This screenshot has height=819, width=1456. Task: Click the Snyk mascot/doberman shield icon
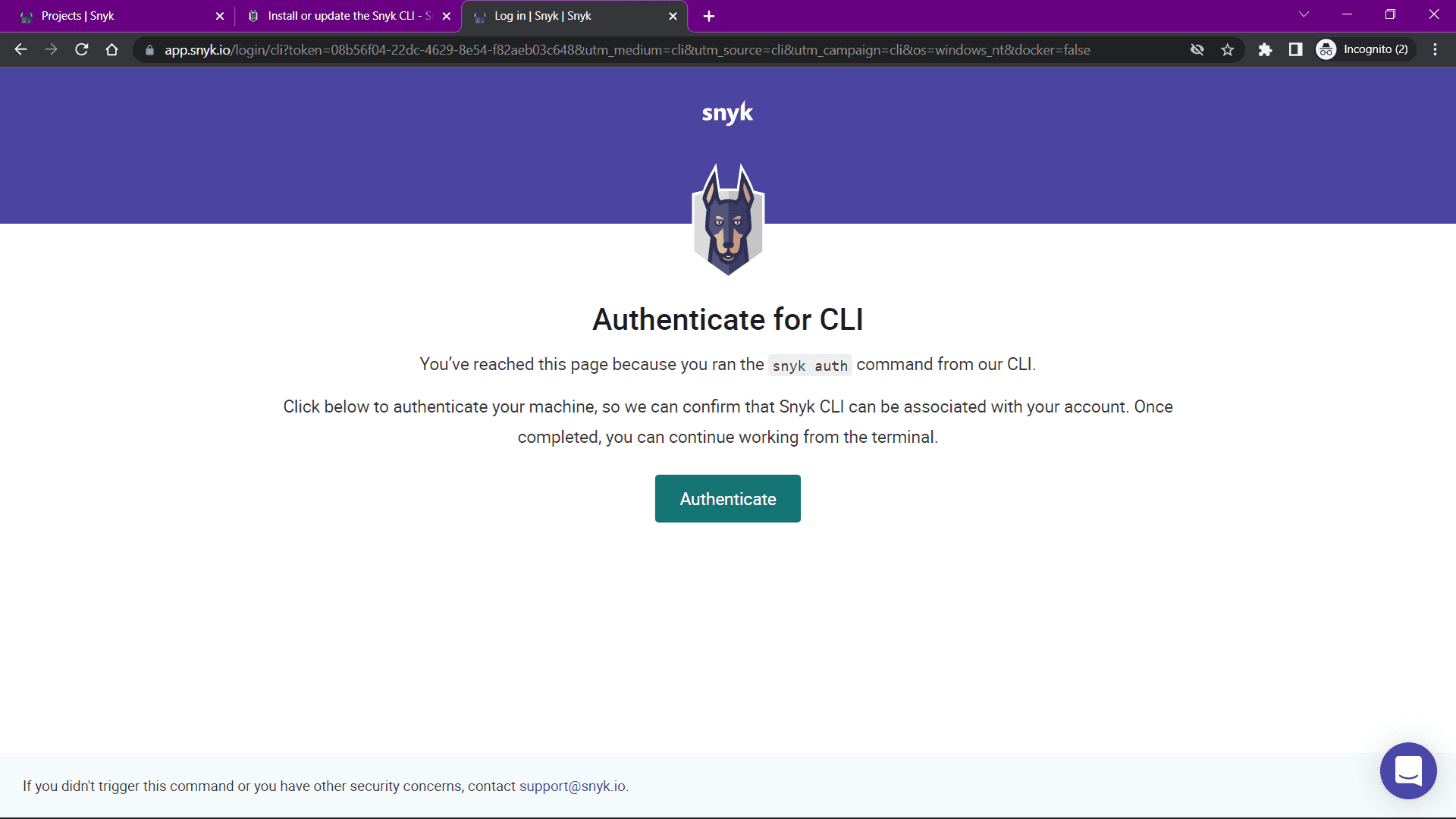728,218
